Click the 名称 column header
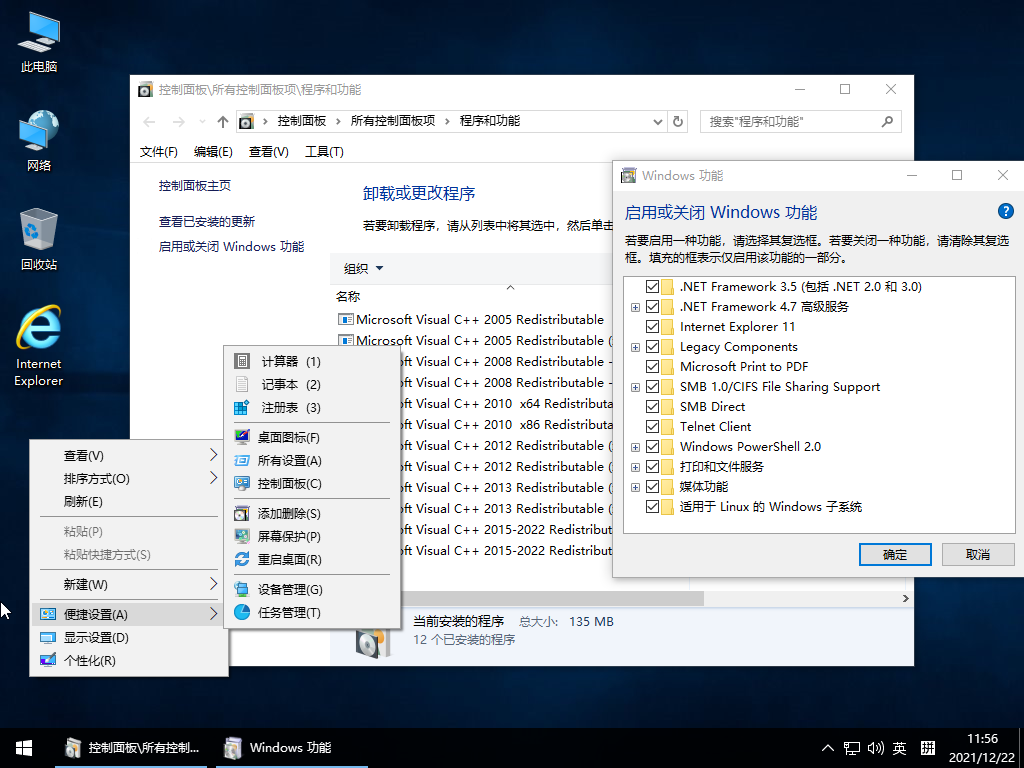This screenshot has height=768, width=1024. click(348, 296)
